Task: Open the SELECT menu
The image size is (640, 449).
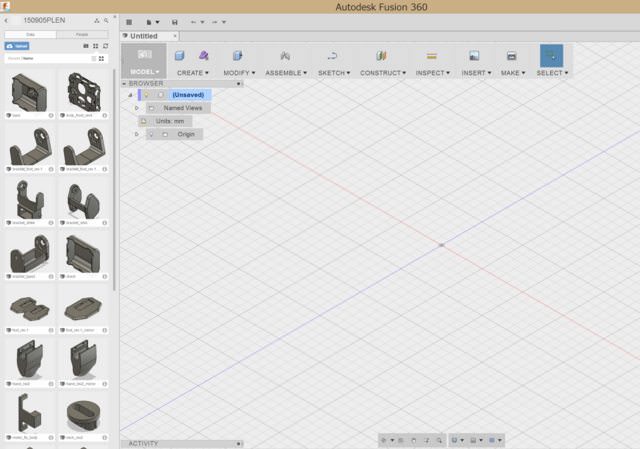Action: [552, 73]
